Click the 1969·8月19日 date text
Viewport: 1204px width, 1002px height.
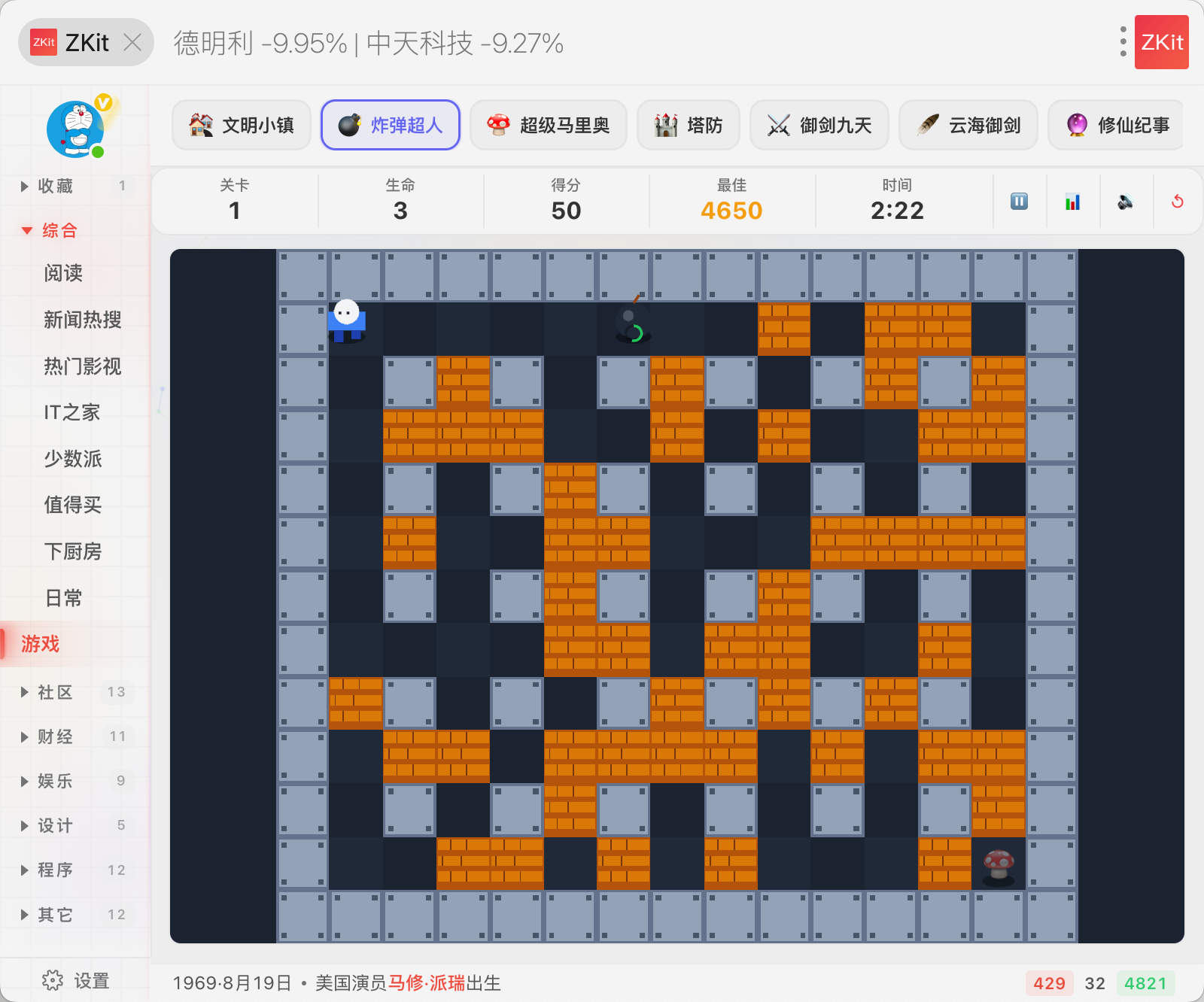(233, 983)
